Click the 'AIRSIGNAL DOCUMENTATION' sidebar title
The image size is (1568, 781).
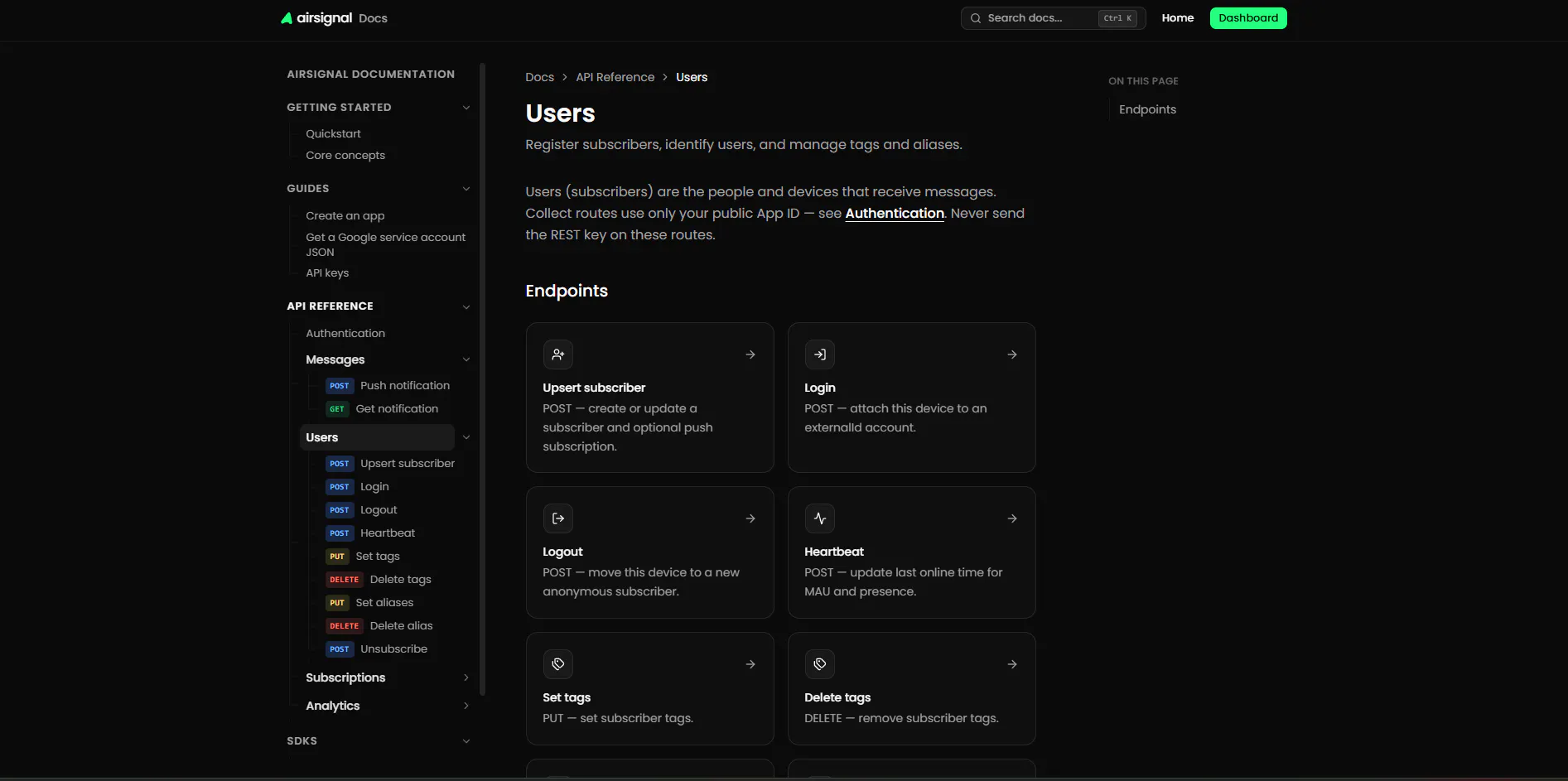[x=371, y=75]
